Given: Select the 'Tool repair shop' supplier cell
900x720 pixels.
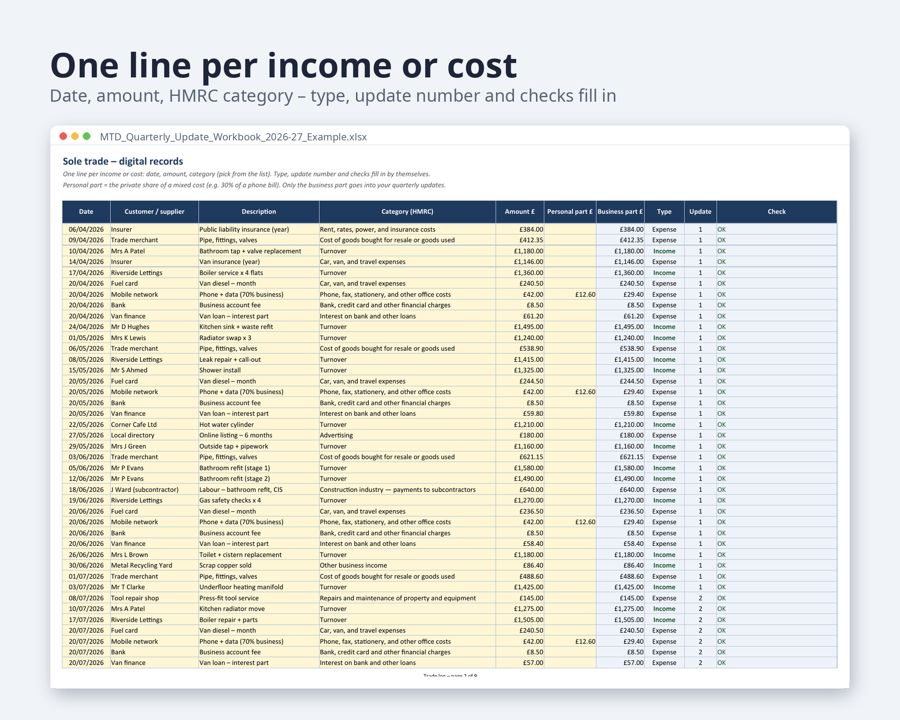Looking at the screenshot, I should (x=154, y=598).
